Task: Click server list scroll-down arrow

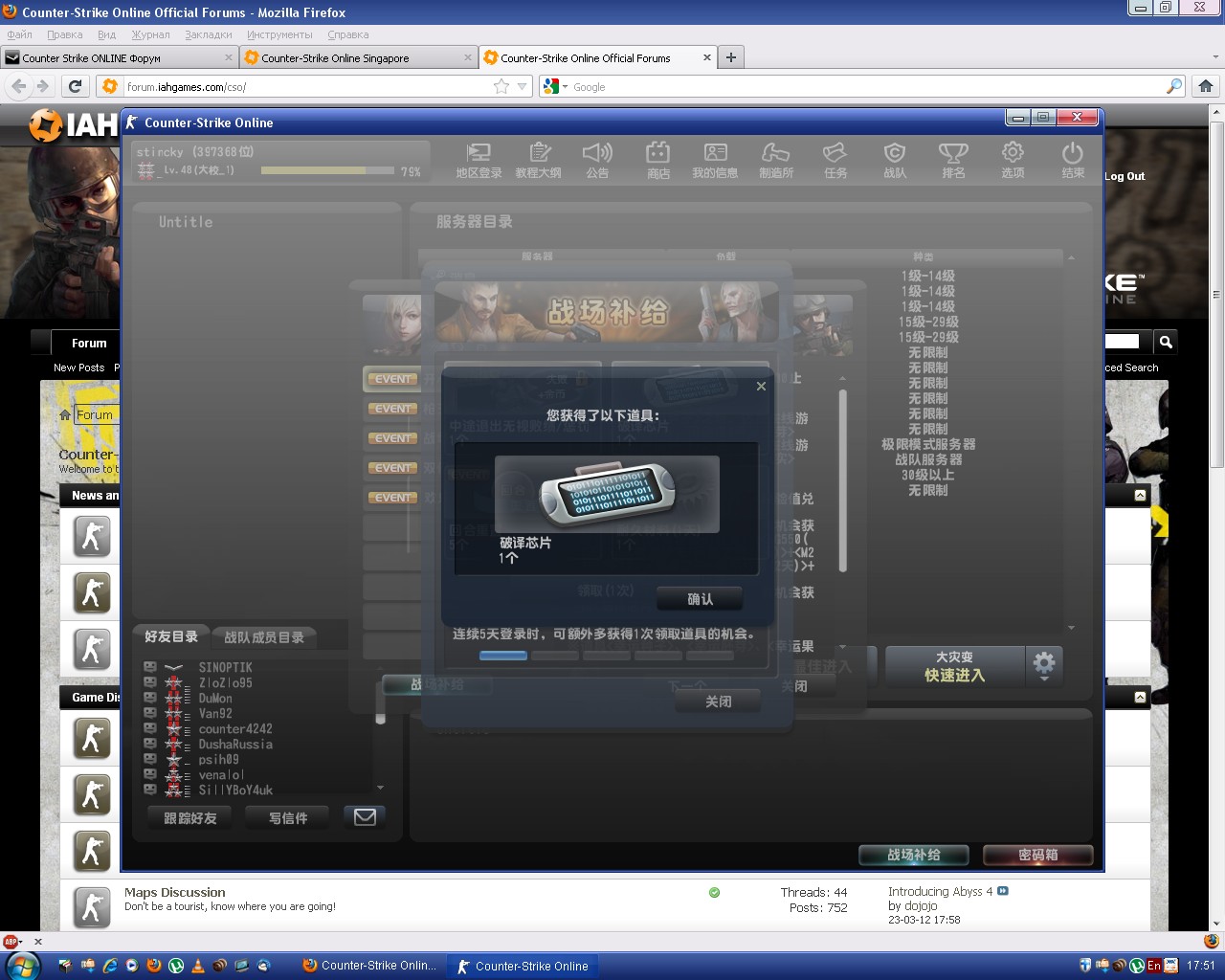Action: [x=1071, y=628]
